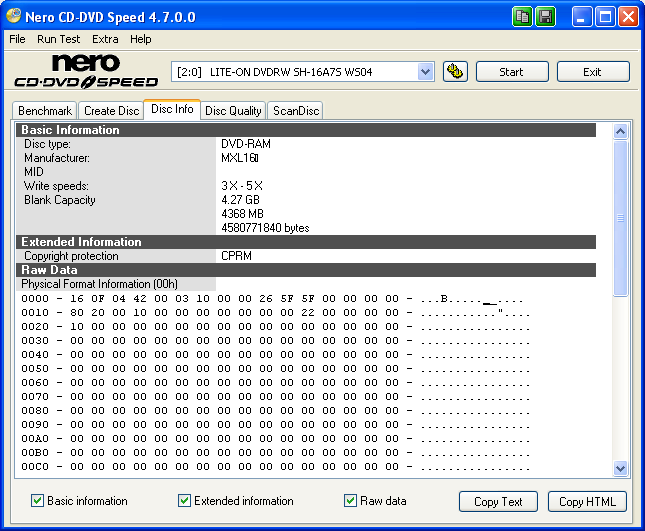Disable the Raw data checkbox
Viewport: 645px width, 531px height.
pyautogui.click(x=350, y=501)
